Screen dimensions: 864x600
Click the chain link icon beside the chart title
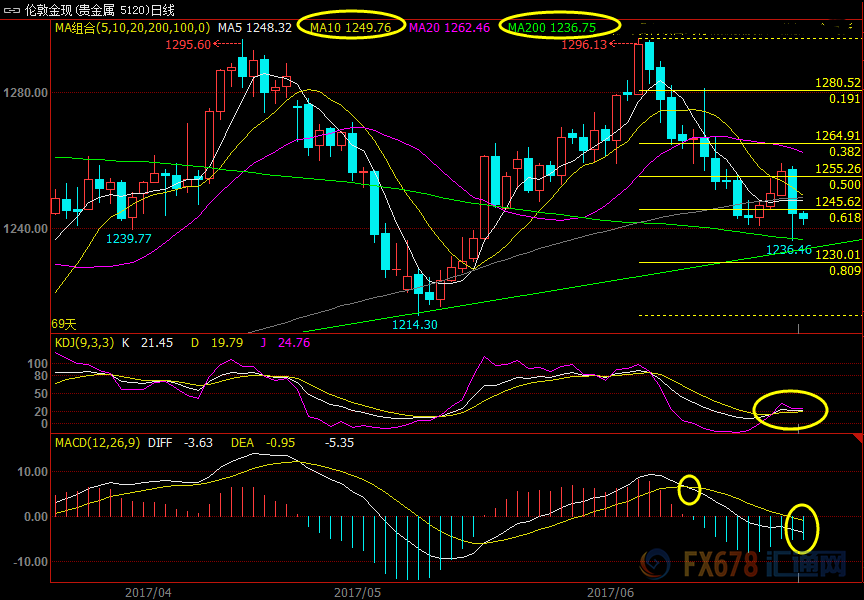coord(7,9)
